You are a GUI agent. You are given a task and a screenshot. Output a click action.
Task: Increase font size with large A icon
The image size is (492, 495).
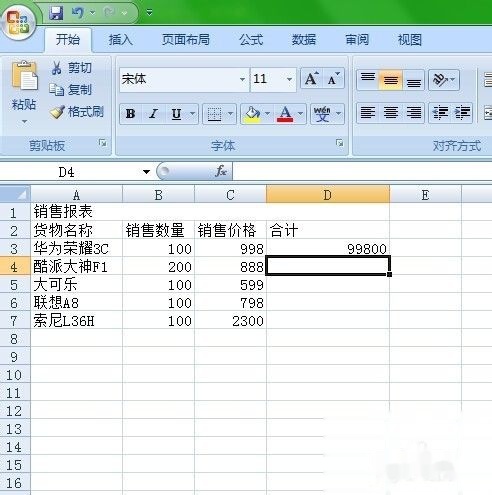coord(311,79)
